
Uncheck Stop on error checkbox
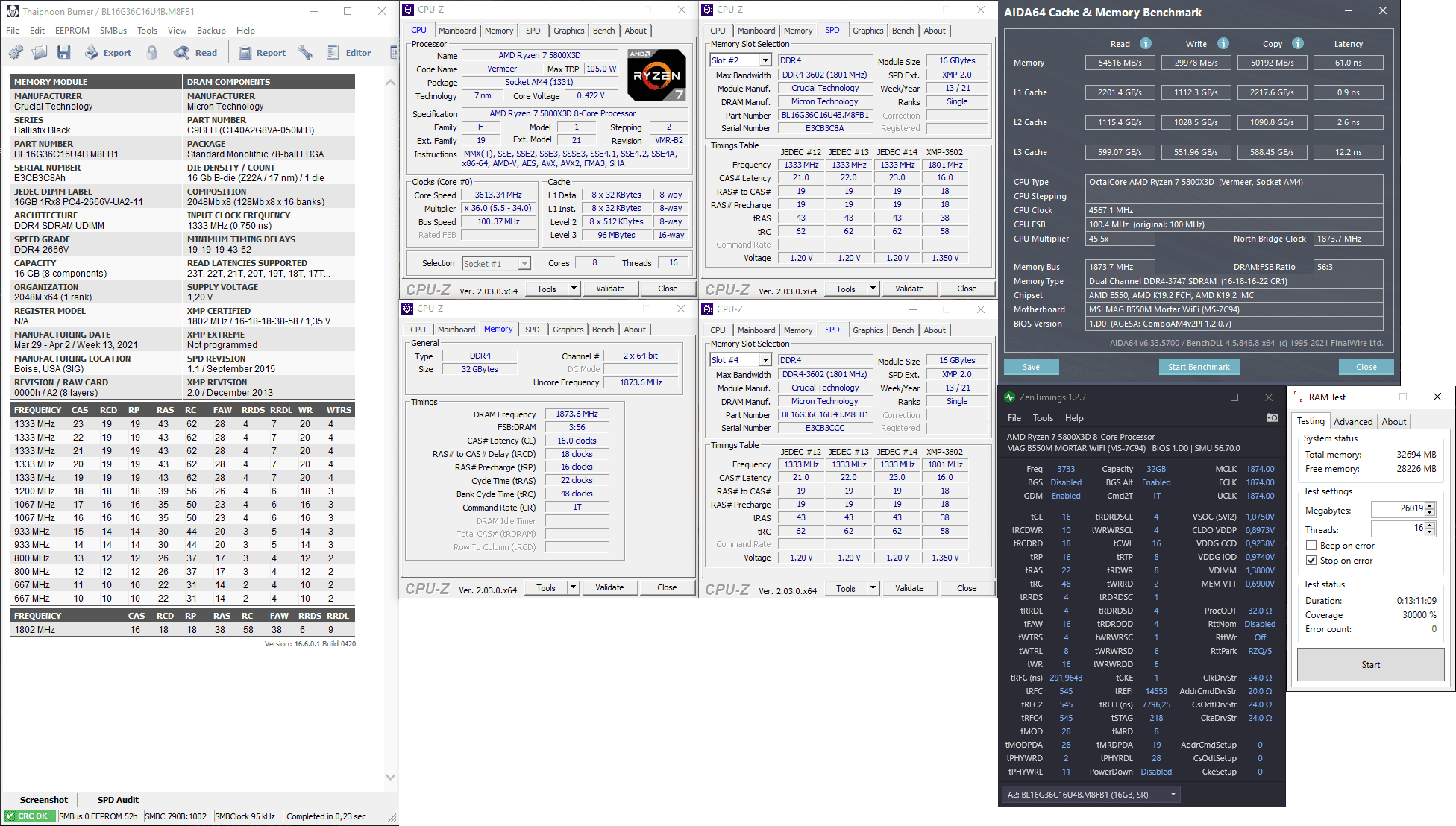point(1311,561)
